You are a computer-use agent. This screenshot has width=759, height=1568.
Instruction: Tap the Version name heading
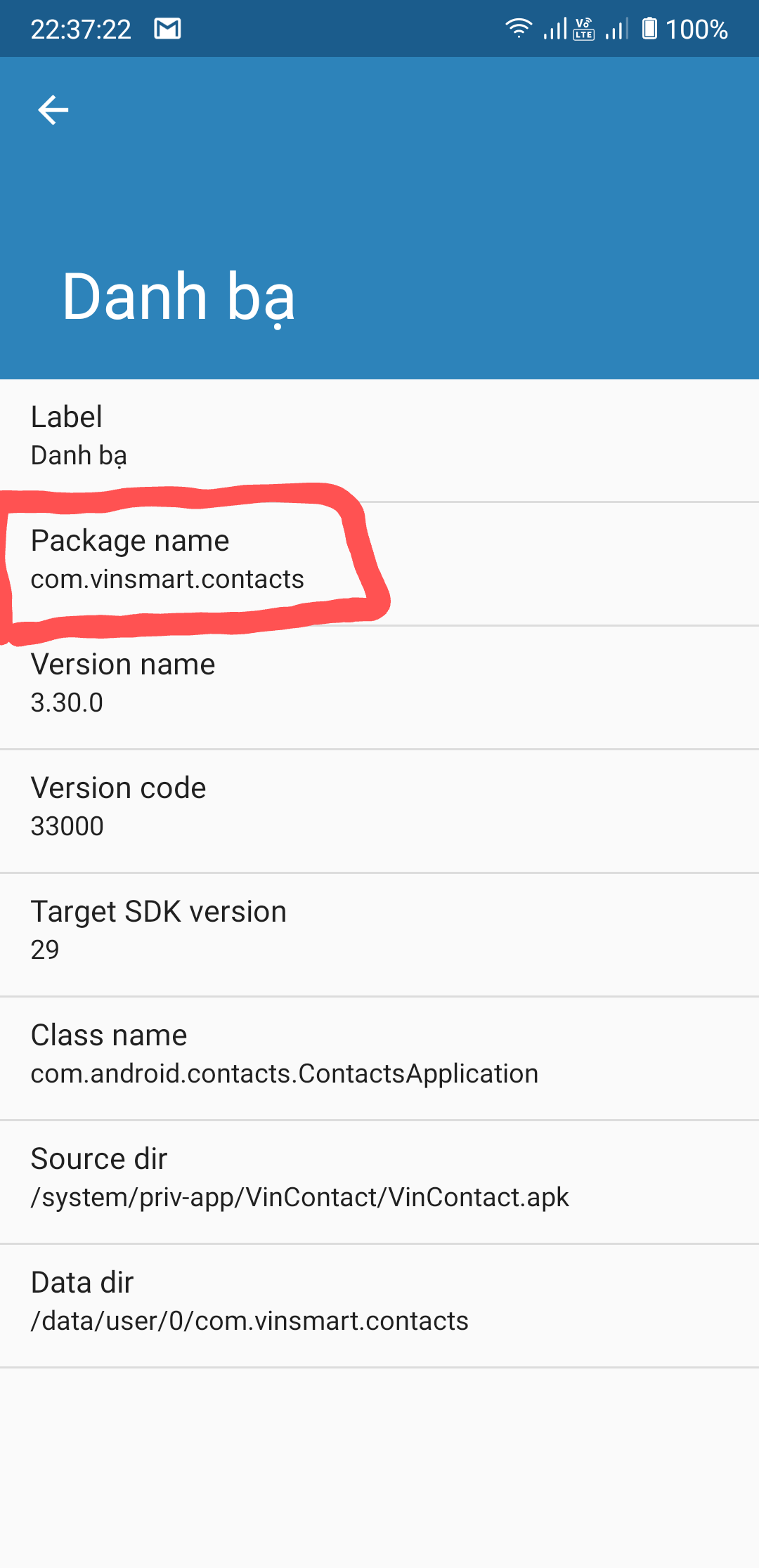pyautogui.click(x=123, y=665)
